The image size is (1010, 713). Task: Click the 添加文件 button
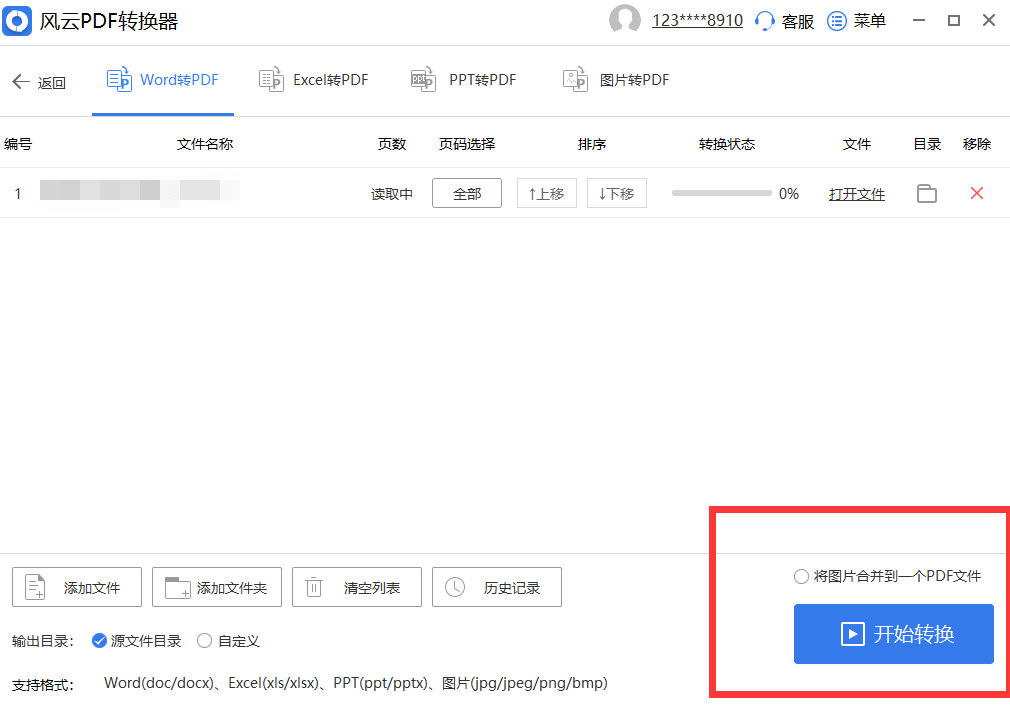tap(77, 587)
